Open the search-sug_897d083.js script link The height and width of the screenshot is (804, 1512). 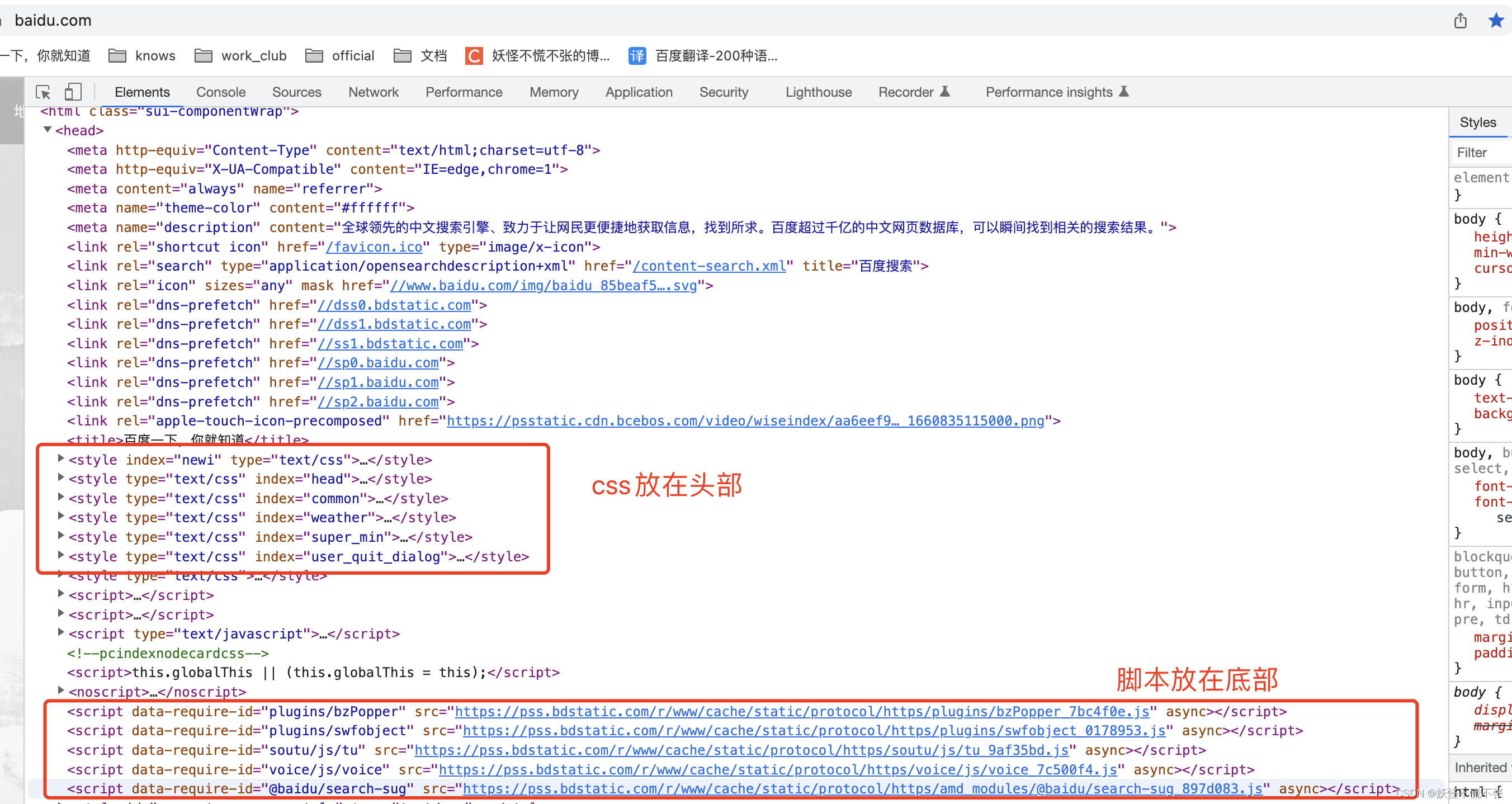pos(863,789)
